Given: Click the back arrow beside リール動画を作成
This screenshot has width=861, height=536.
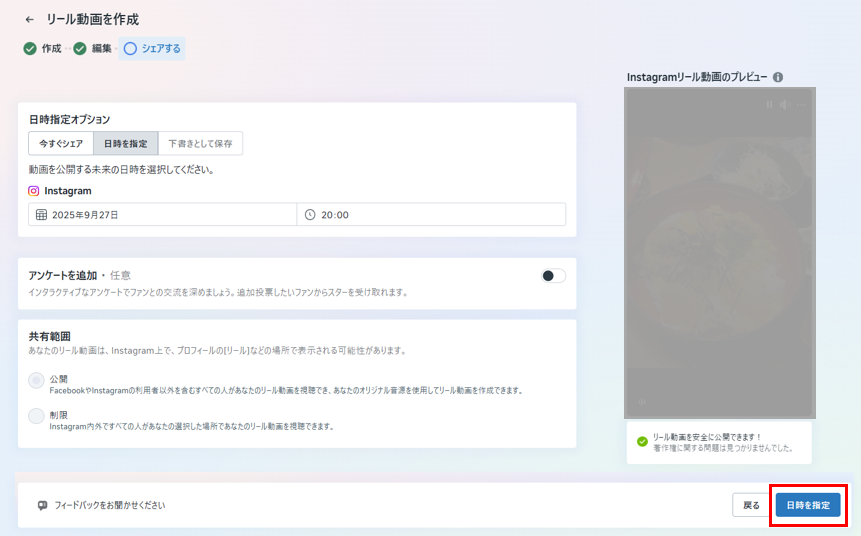Looking at the screenshot, I should tap(29, 19).
